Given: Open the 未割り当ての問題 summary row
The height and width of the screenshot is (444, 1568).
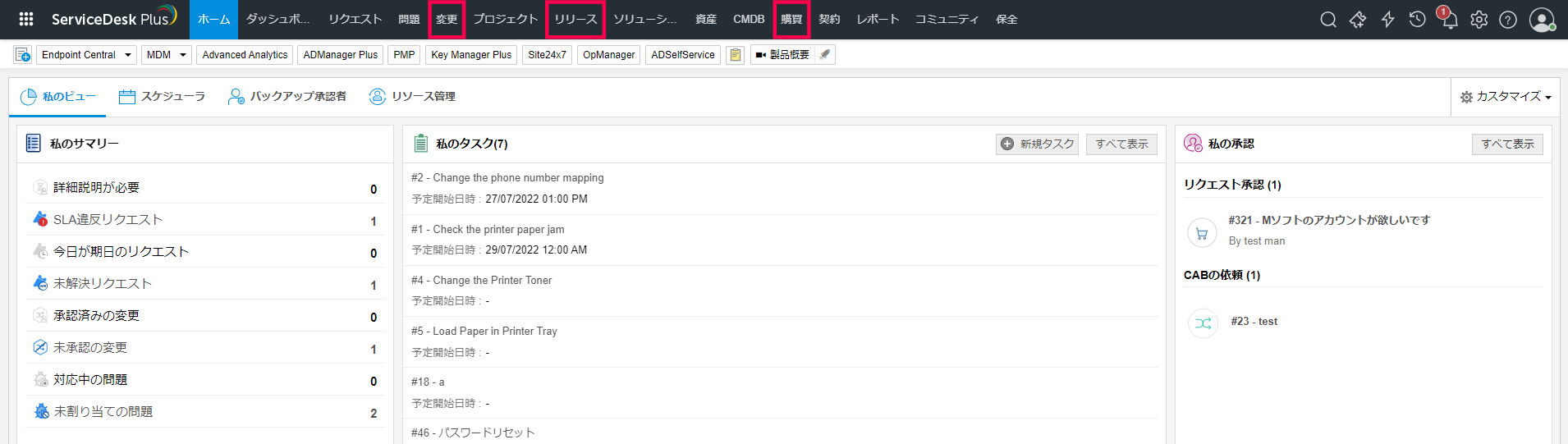Looking at the screenshot, I should click(205, 412).
